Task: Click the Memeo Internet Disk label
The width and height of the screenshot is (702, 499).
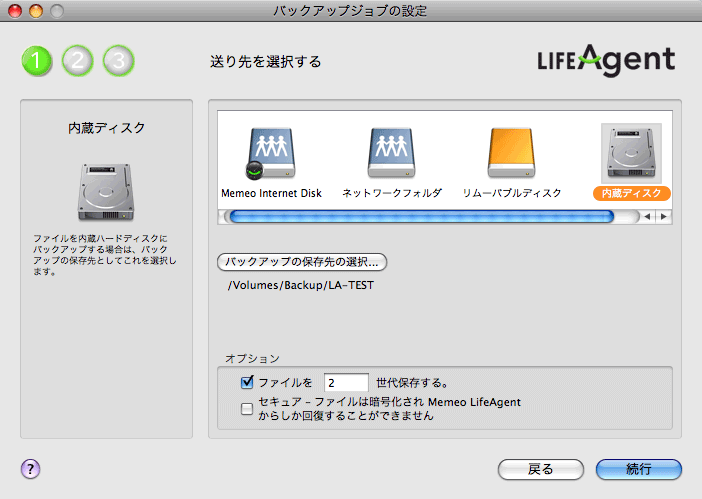Action: (271, 193)
